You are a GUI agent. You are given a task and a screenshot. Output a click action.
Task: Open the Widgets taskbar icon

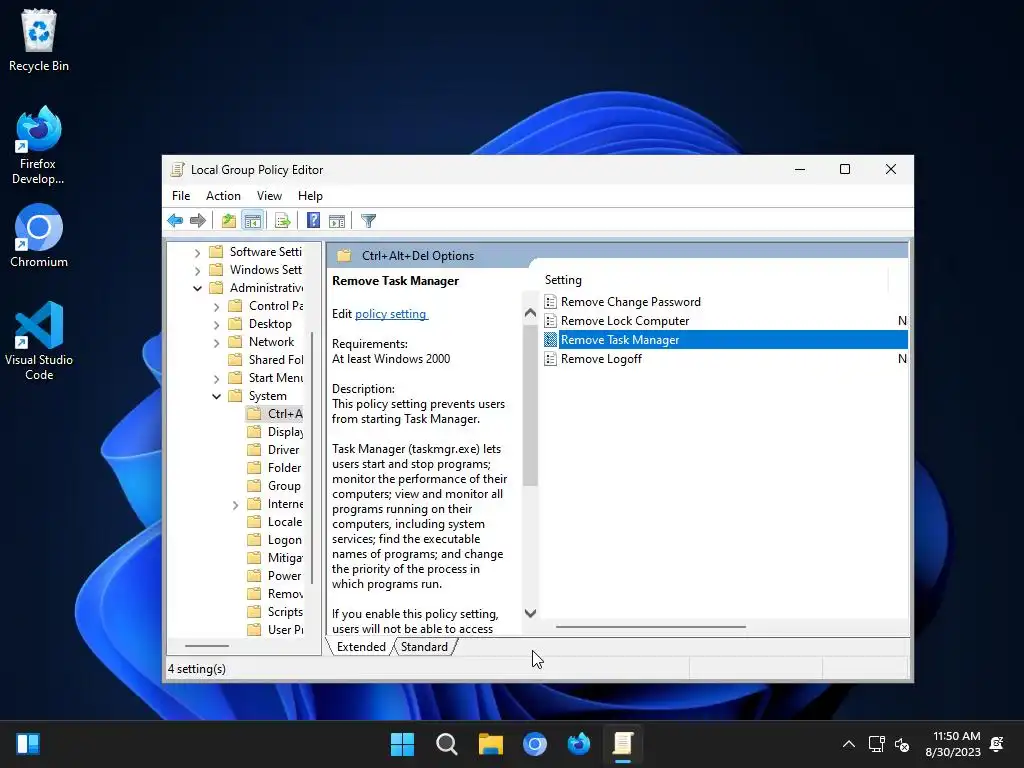pyautogui.click(x=28, y=744)
